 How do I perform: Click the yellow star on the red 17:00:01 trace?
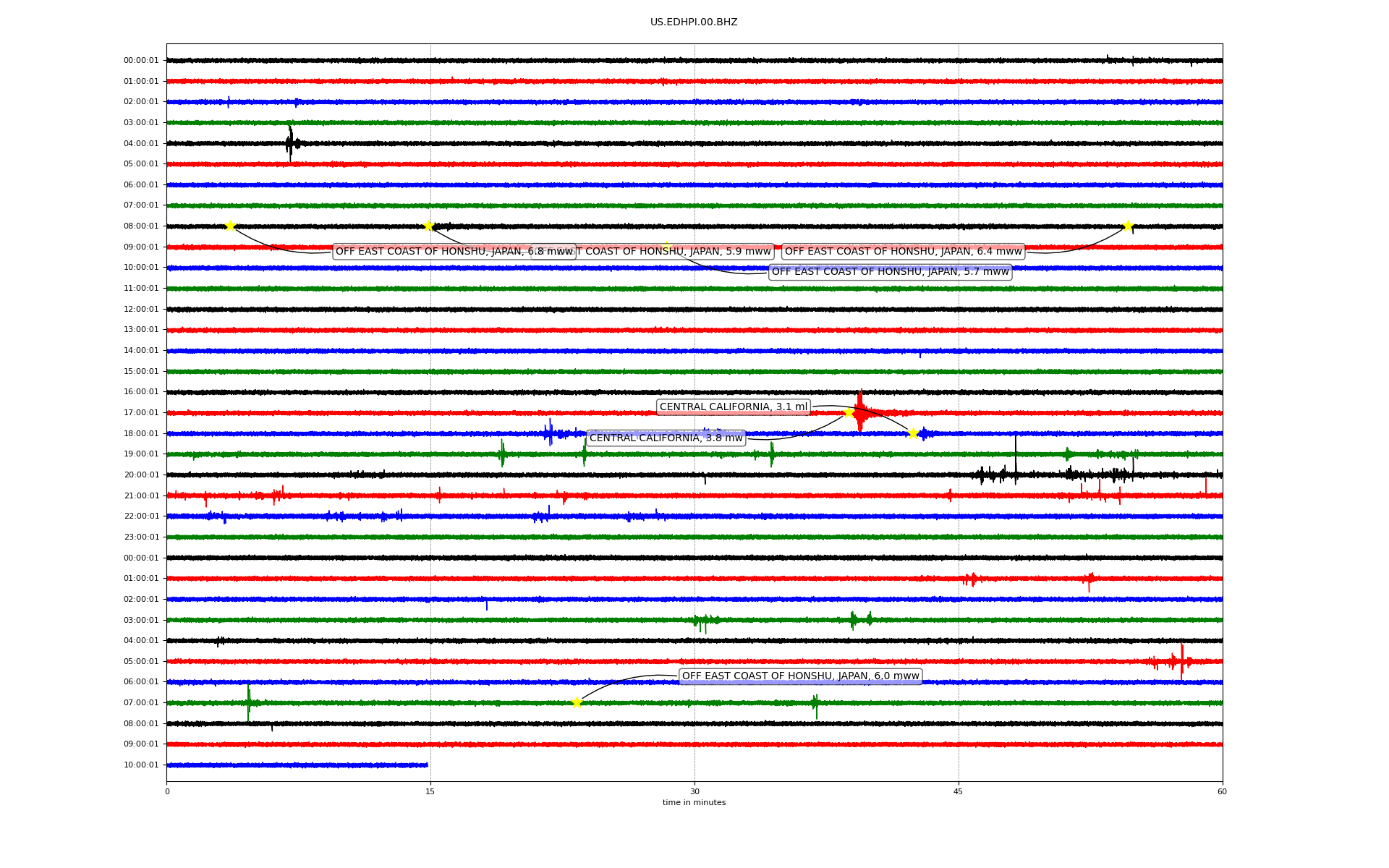pos(849,412)
